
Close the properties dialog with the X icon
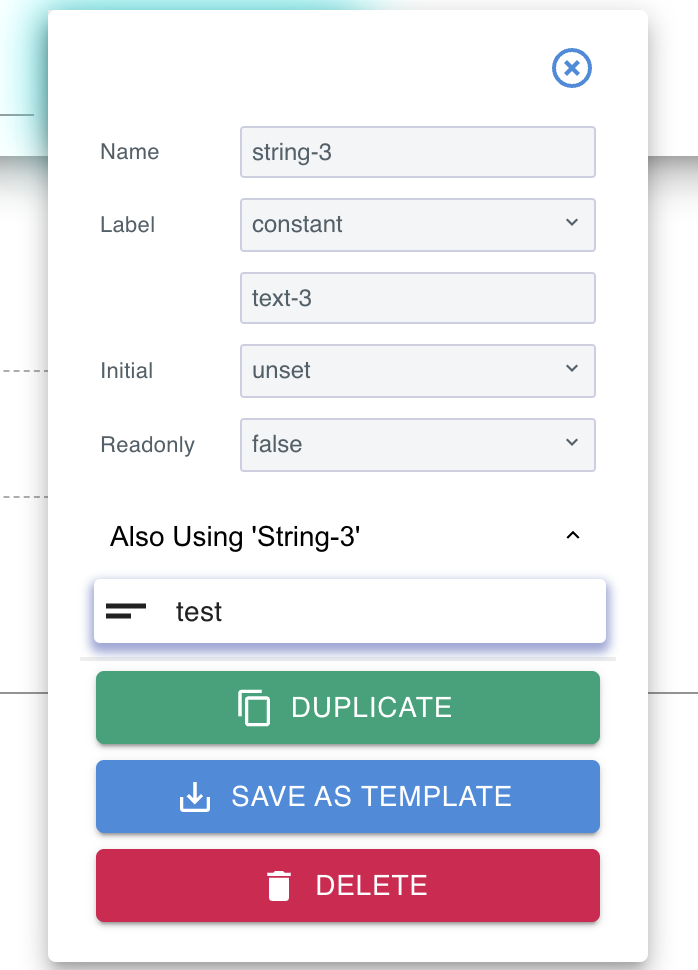(572, 68)
